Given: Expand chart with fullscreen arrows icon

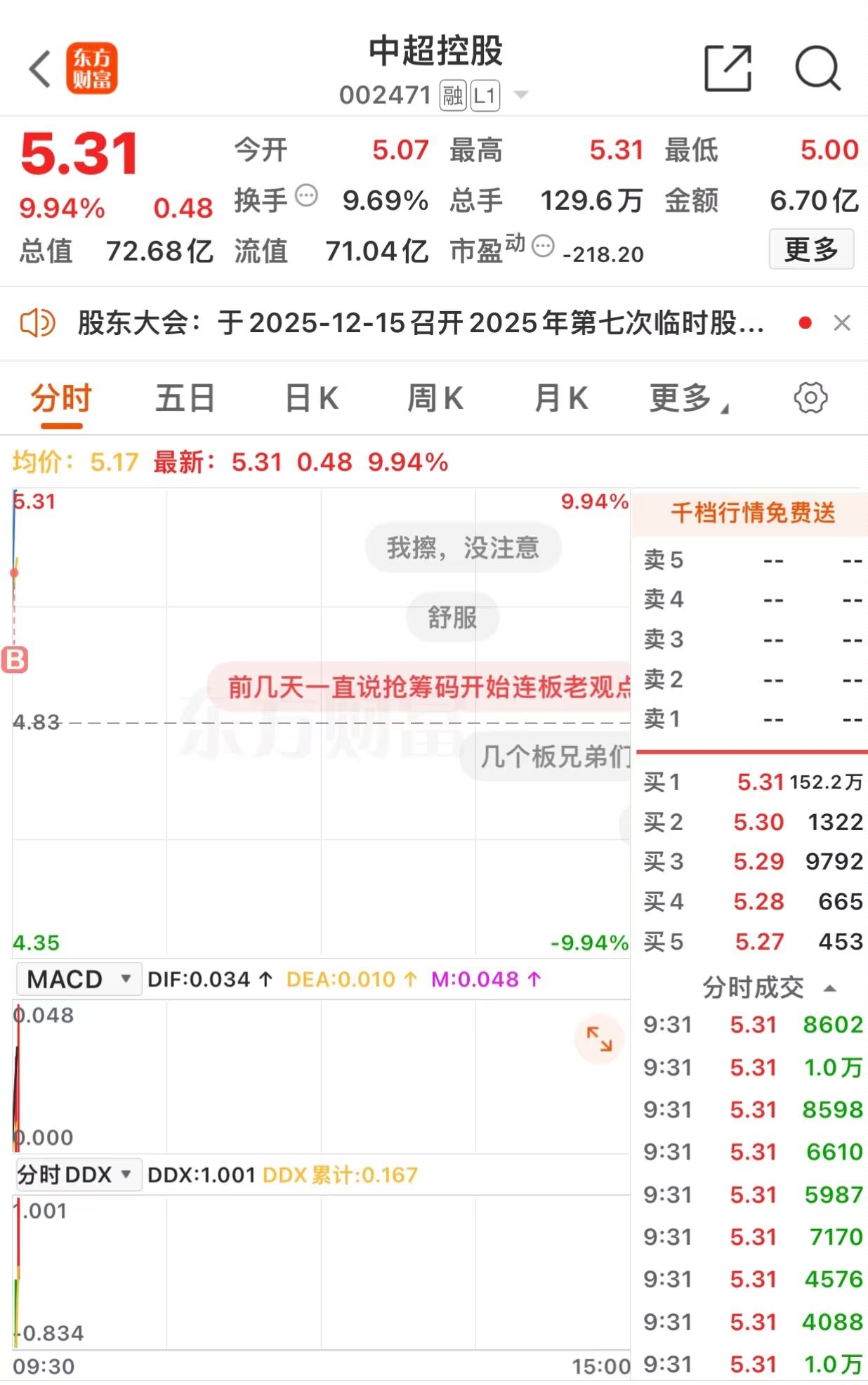Looking at the screenshot, I should (x=599, y=1039).
